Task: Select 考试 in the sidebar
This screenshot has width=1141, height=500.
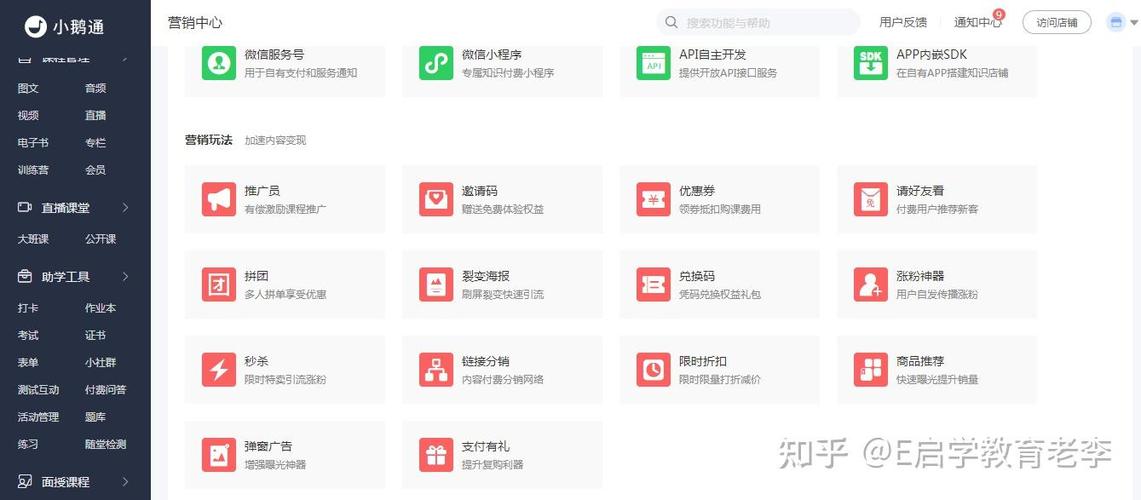Action: (28, 335)
